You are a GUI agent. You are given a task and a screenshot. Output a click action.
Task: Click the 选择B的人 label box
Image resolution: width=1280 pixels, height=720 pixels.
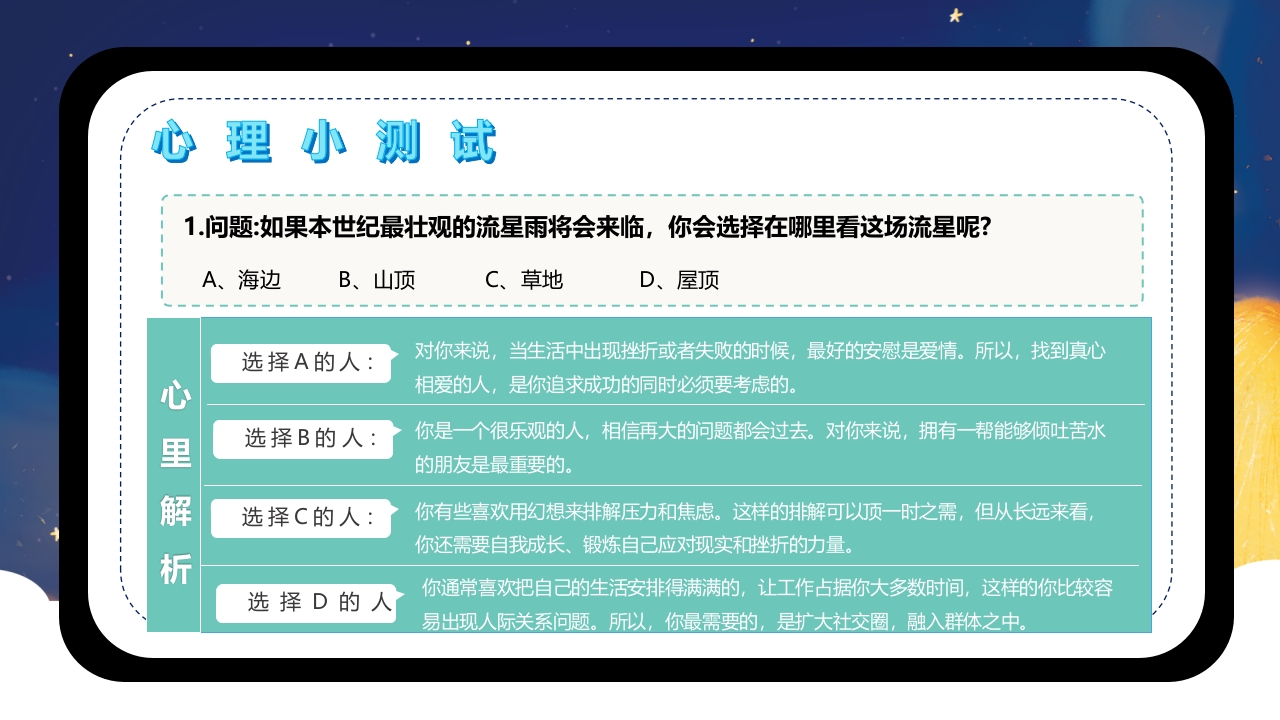301,440
